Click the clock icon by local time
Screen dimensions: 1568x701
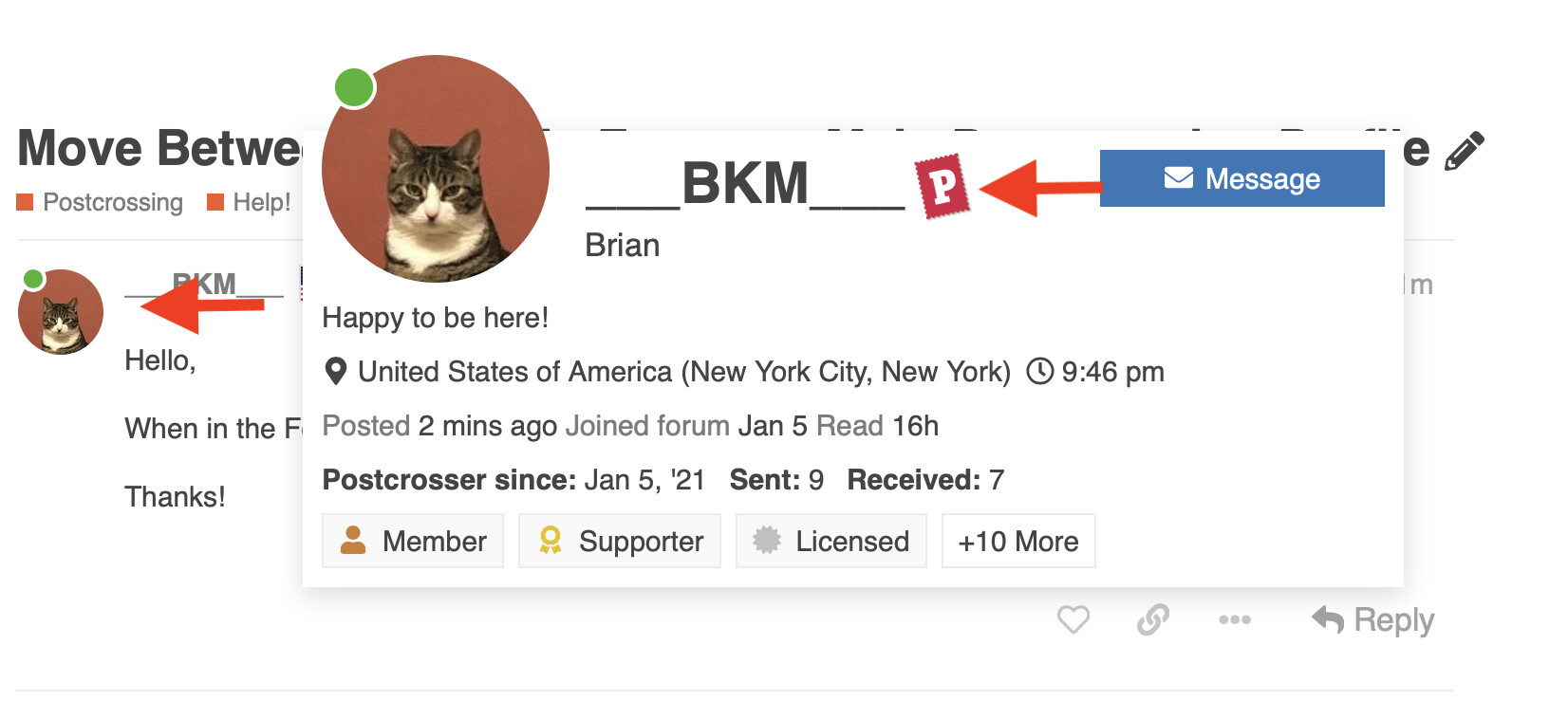1040,371
